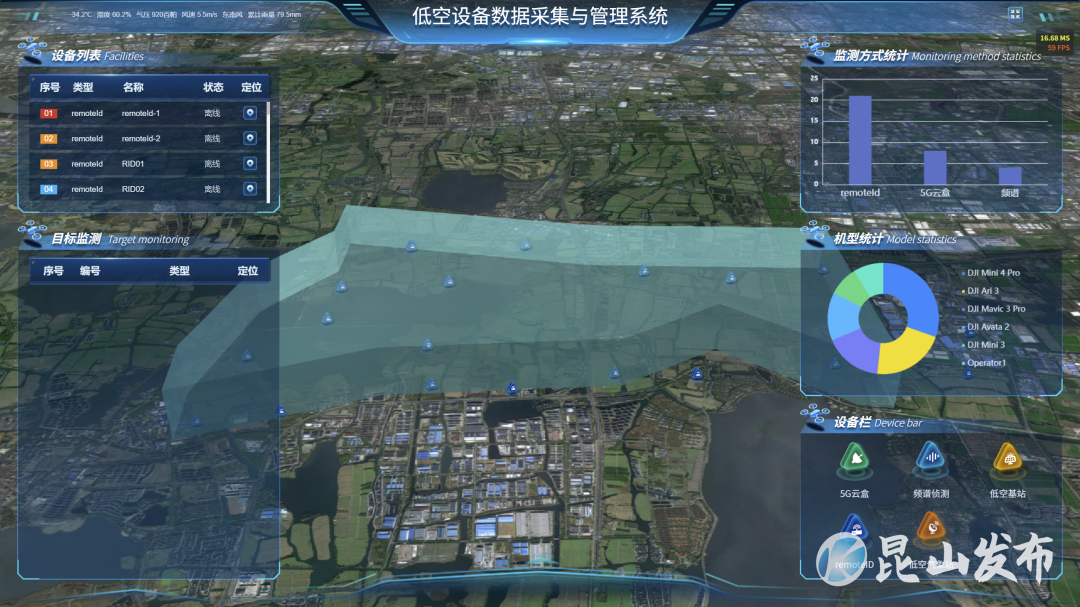The height and width of the screenshot is (607, 1080).
Task: Click the remoteId bar in monitoring chart
Action: [x=860, y=140]
